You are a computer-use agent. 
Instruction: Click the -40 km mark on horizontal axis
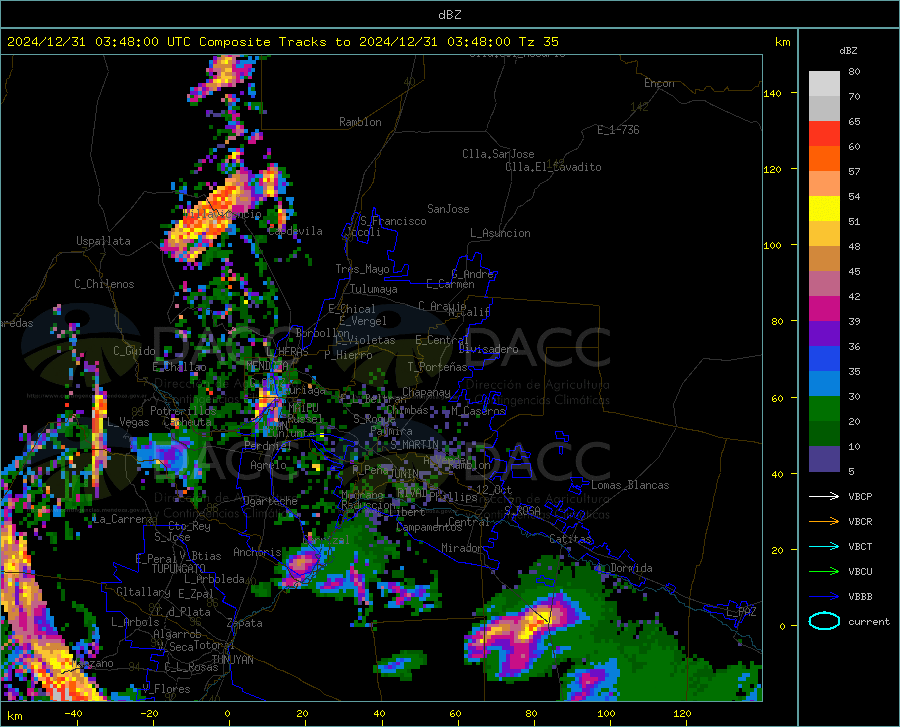click(x=73, y=713)
